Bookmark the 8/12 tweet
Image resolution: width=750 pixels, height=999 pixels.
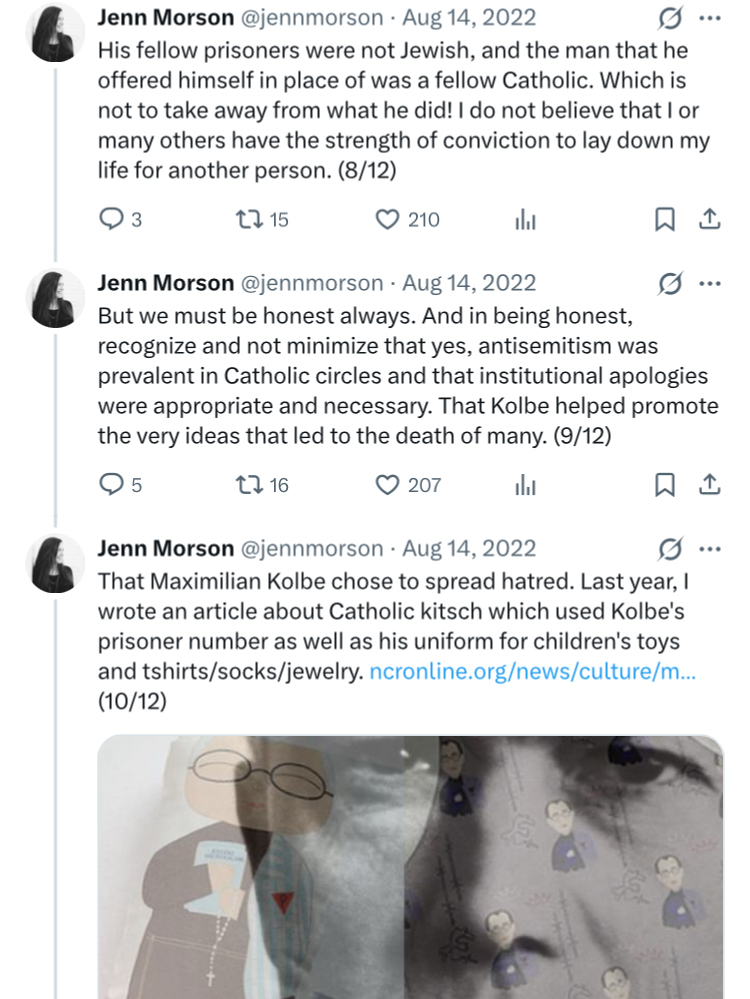[664, 220]
